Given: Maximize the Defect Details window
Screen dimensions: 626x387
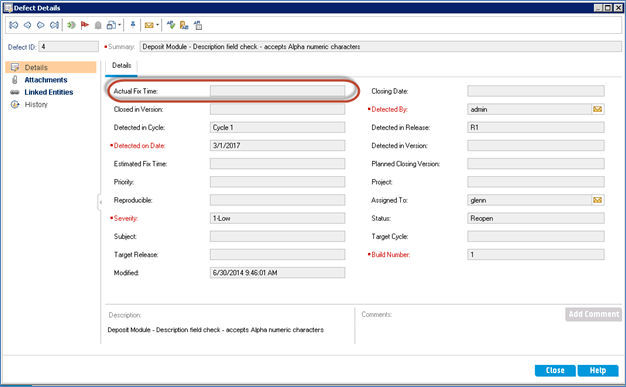Looking at the screenshot, I should click(608, 8).
